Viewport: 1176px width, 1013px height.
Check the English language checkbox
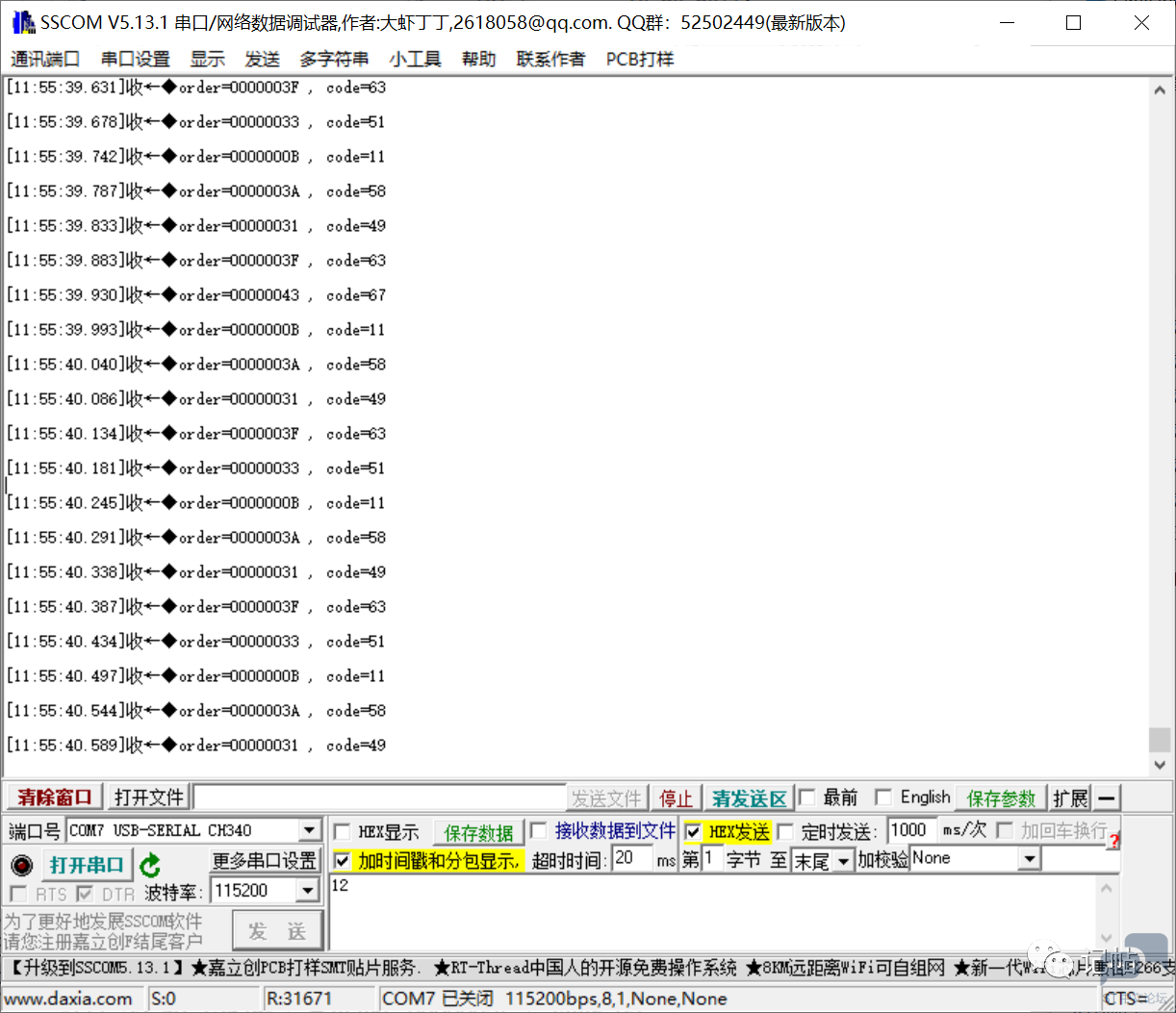tap(882, 797)
